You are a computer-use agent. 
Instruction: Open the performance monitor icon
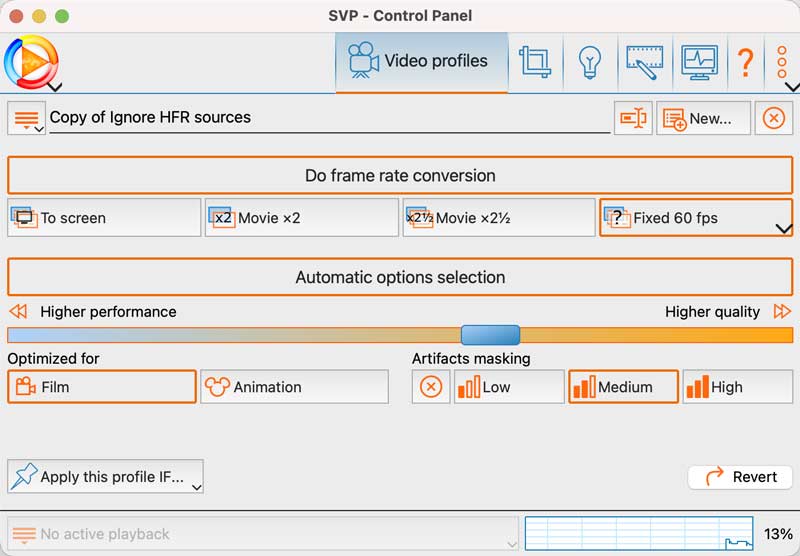(x=699, y=62)
